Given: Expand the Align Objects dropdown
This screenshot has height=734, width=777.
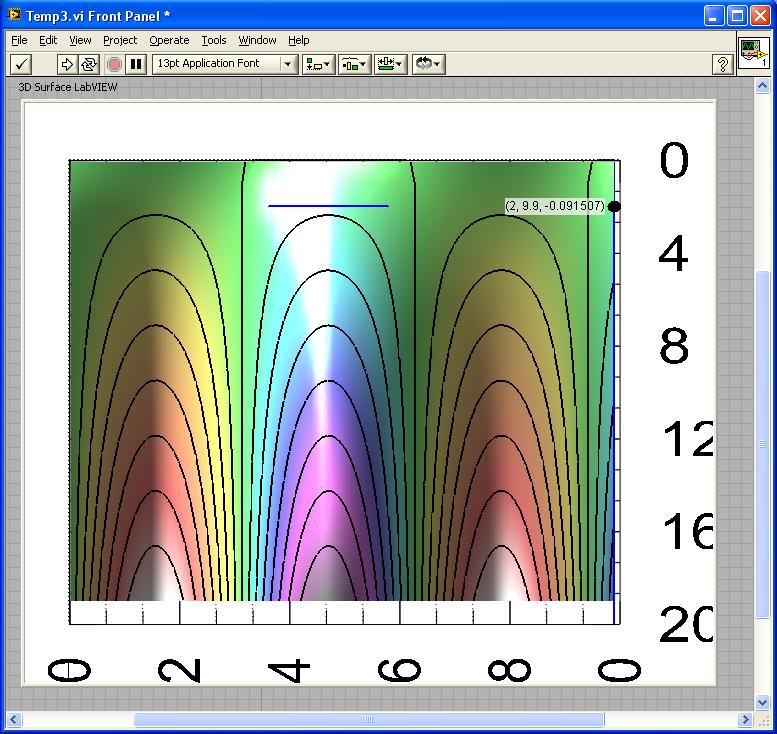Looking at the screenshot, I should coord(319,64).
